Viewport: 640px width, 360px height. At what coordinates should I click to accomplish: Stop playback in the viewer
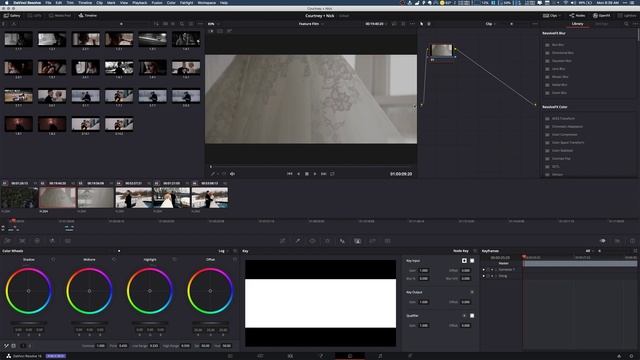(307, 174)
